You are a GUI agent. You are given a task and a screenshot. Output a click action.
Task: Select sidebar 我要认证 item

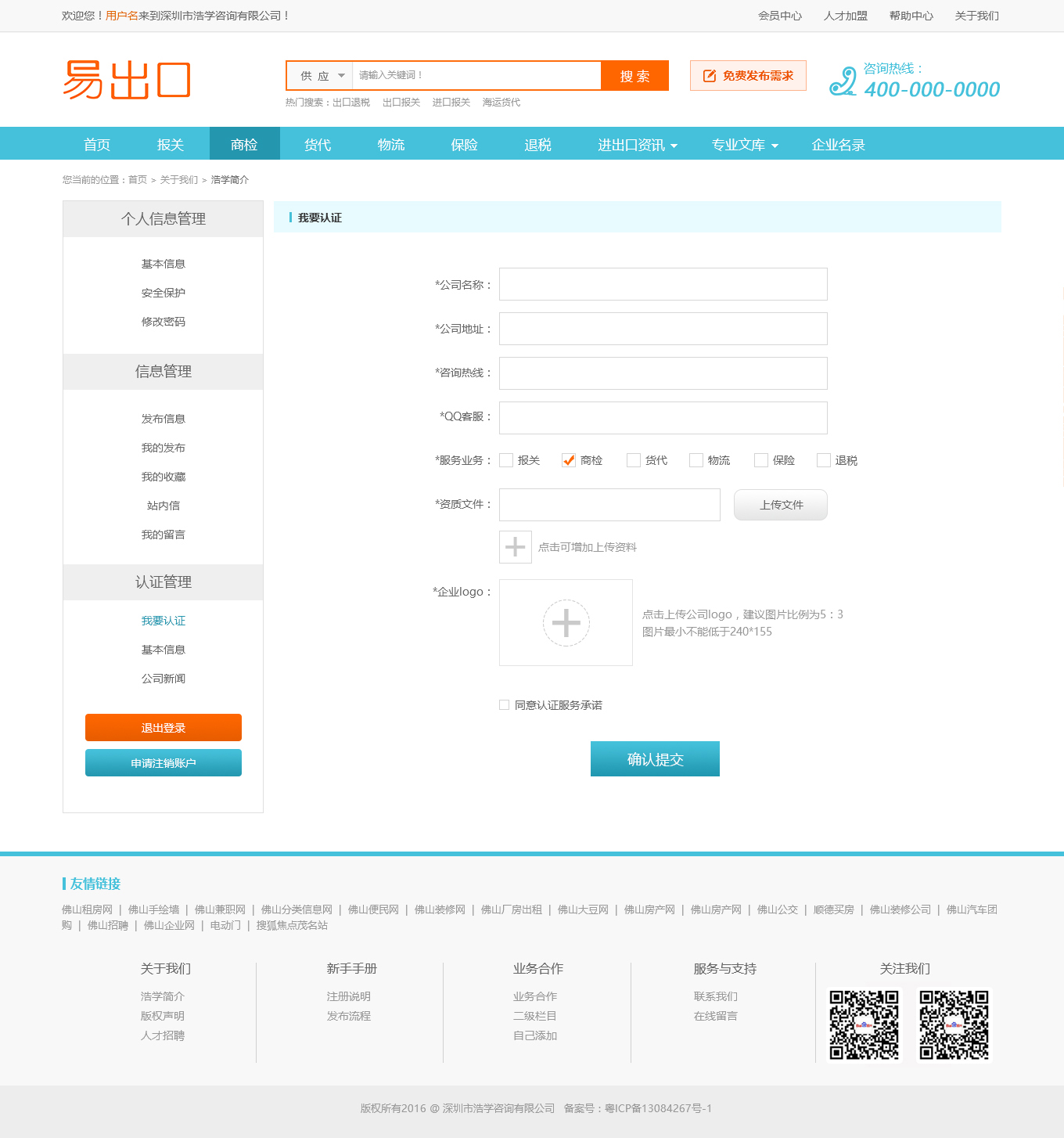click(x=164, y=621)
